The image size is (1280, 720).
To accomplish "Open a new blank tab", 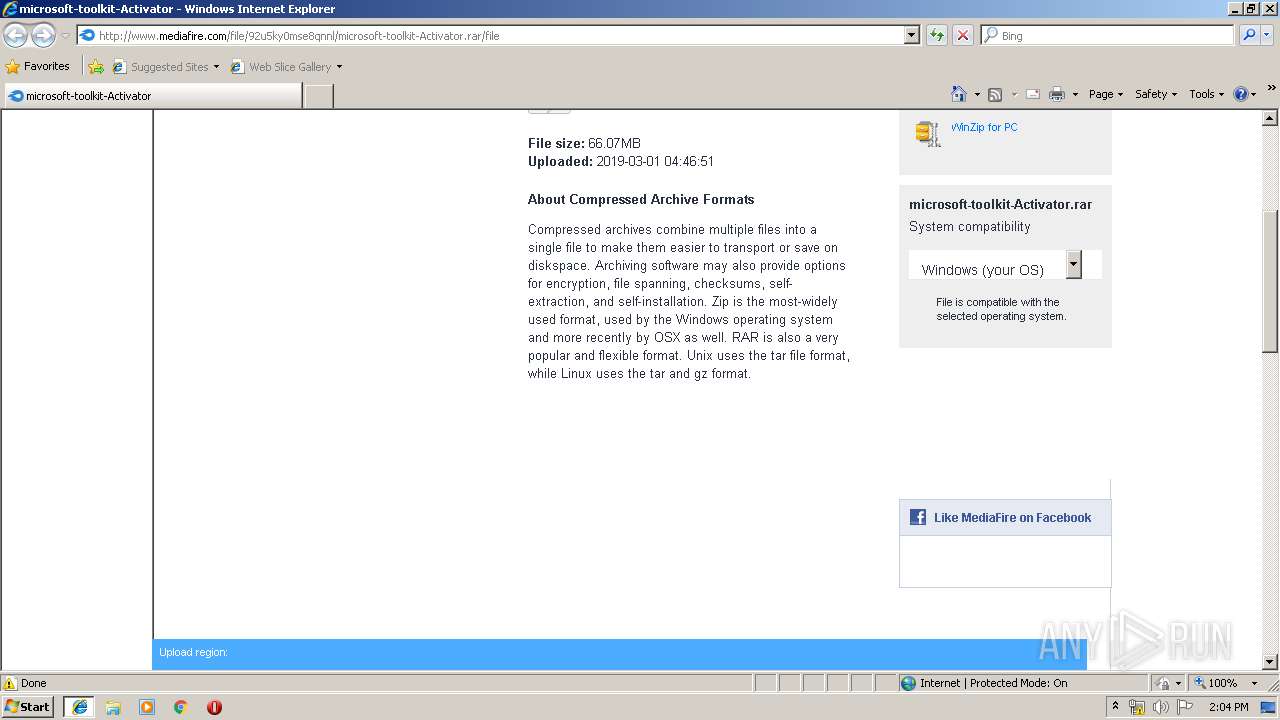I will (x=318, y=96).
